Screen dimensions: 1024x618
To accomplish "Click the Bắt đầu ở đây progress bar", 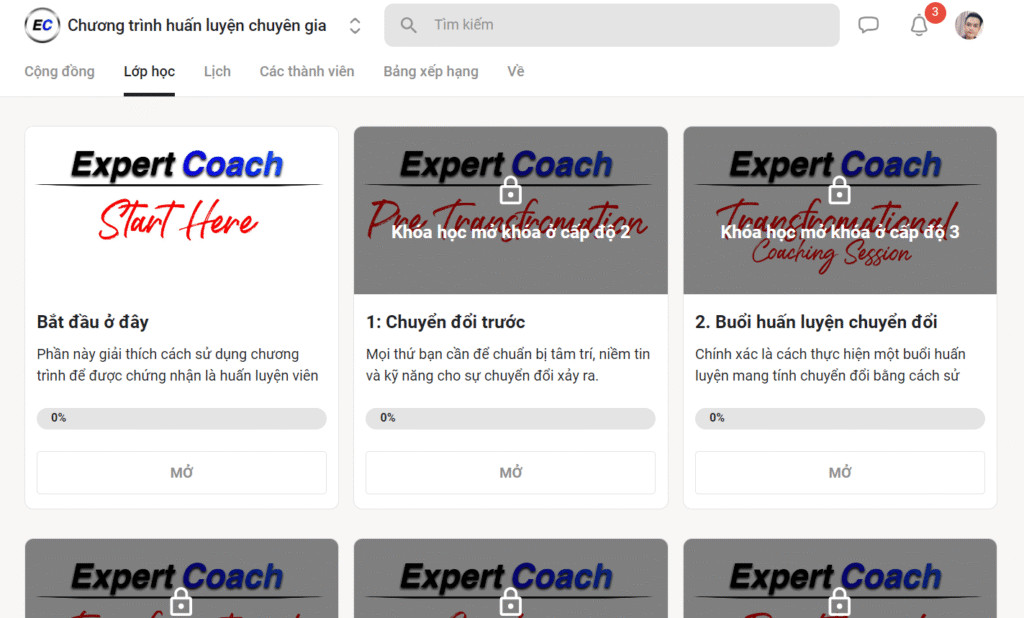I will point(182,418).
